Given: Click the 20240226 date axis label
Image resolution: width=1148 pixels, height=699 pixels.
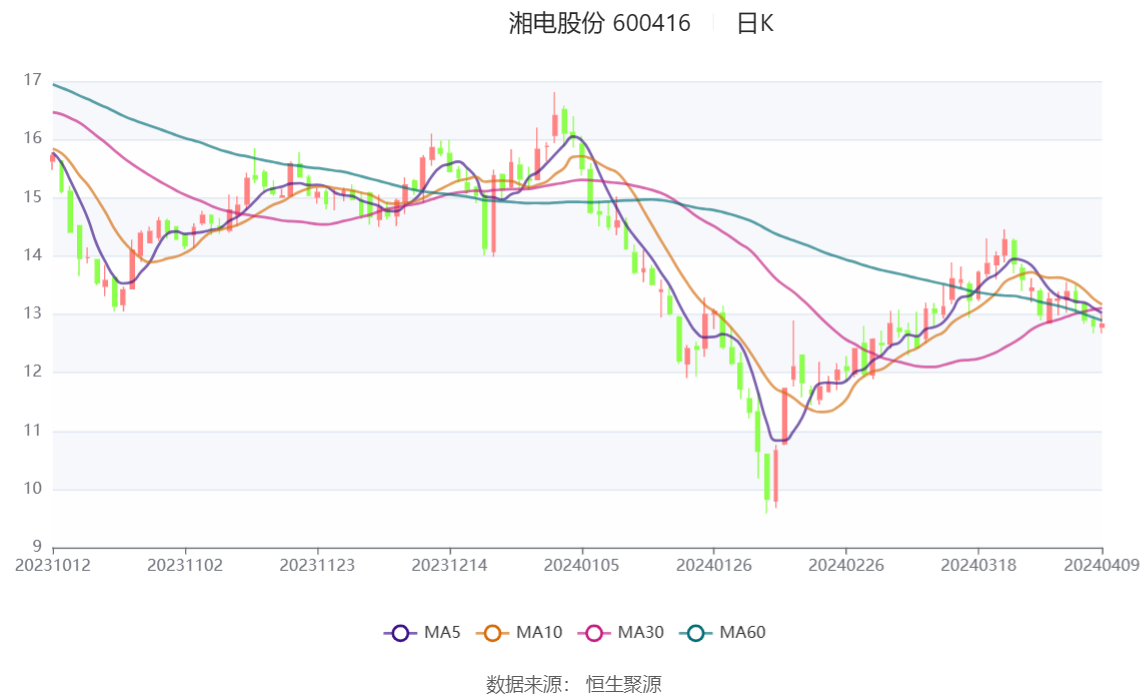Looking at the screenshot, I should [846, 566].
